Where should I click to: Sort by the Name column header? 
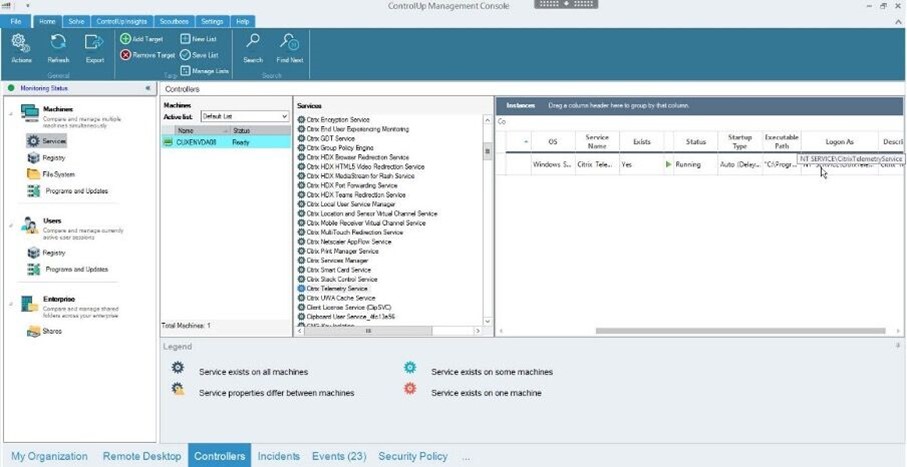click(x=202, y=131)
